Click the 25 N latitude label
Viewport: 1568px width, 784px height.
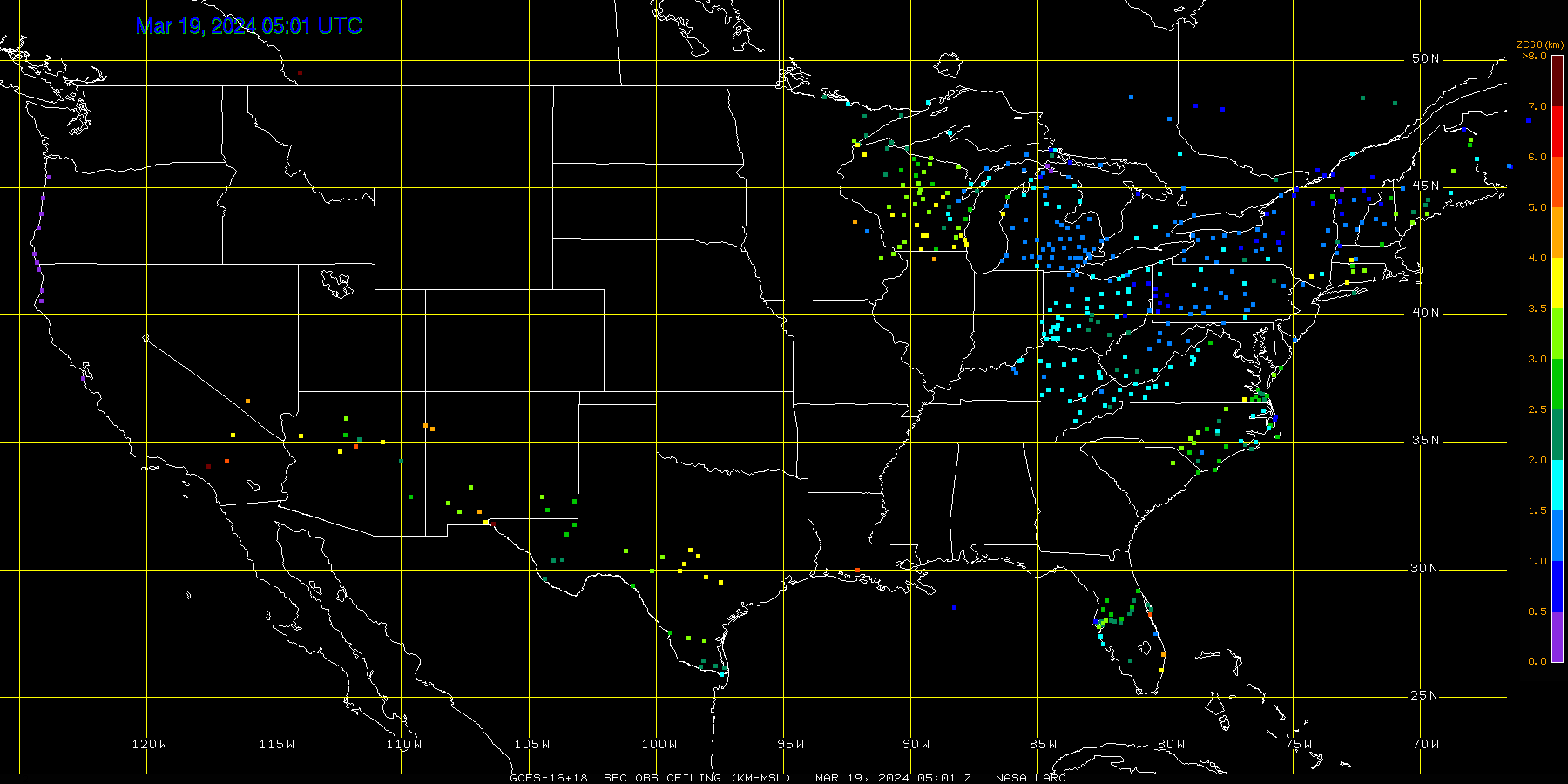[x=1426, y=695]
